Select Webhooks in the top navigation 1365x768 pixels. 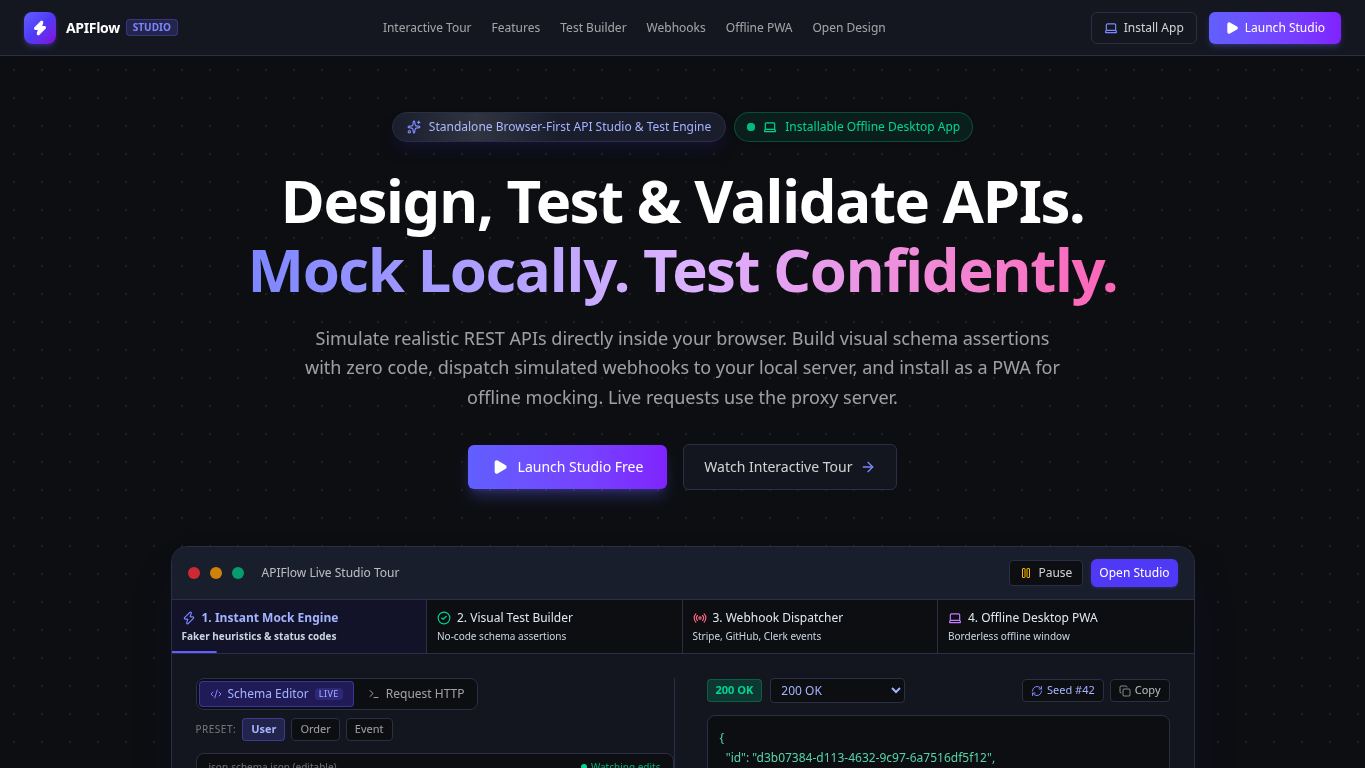coord(676,28)
